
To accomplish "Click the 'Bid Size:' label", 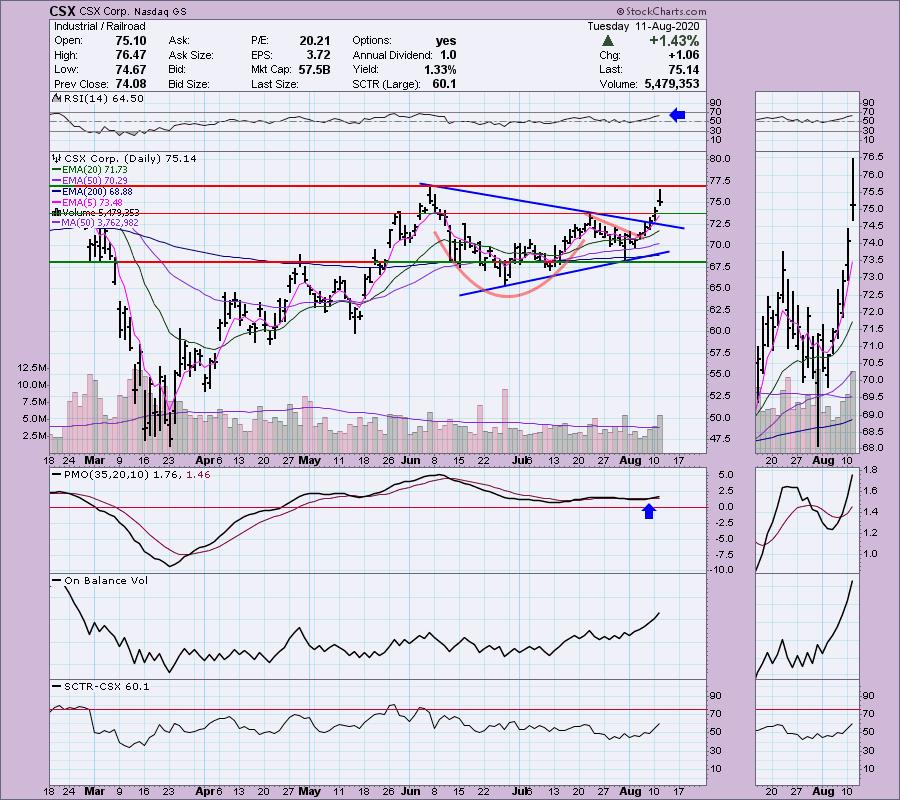I will 188,84.
